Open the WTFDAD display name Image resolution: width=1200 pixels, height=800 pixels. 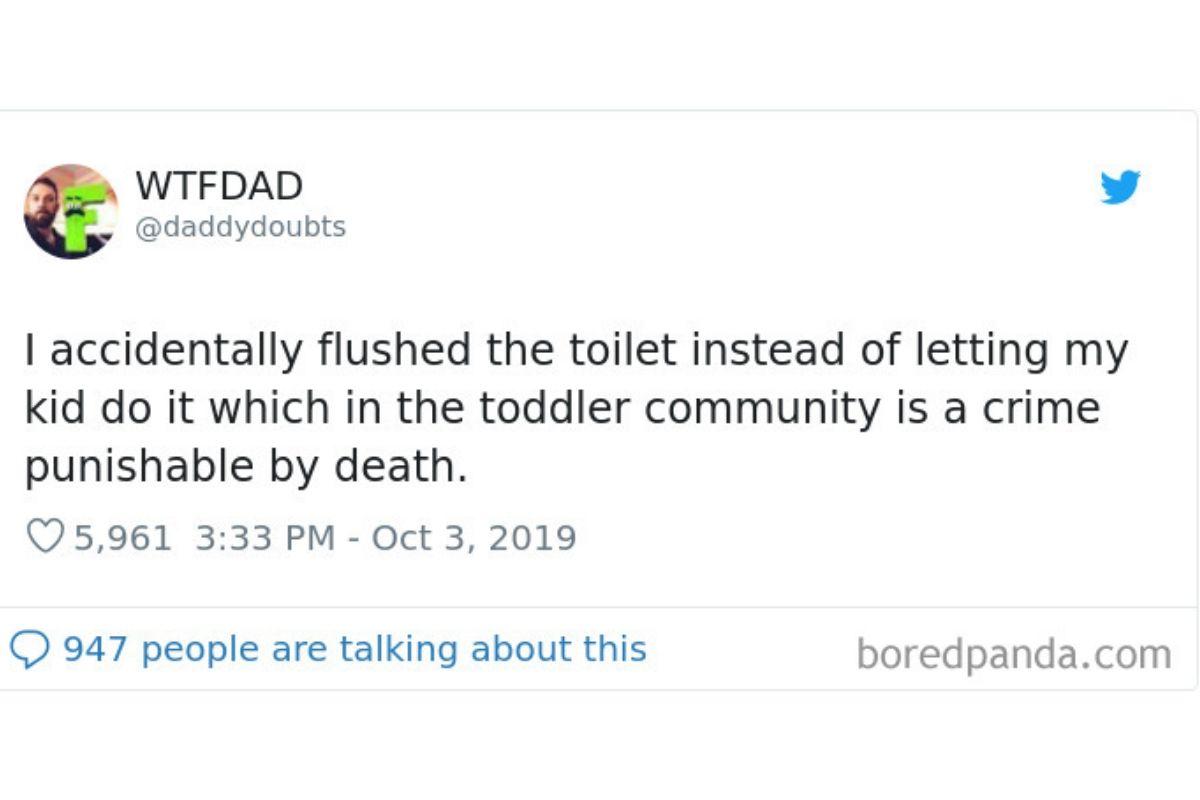click(218, 185)
